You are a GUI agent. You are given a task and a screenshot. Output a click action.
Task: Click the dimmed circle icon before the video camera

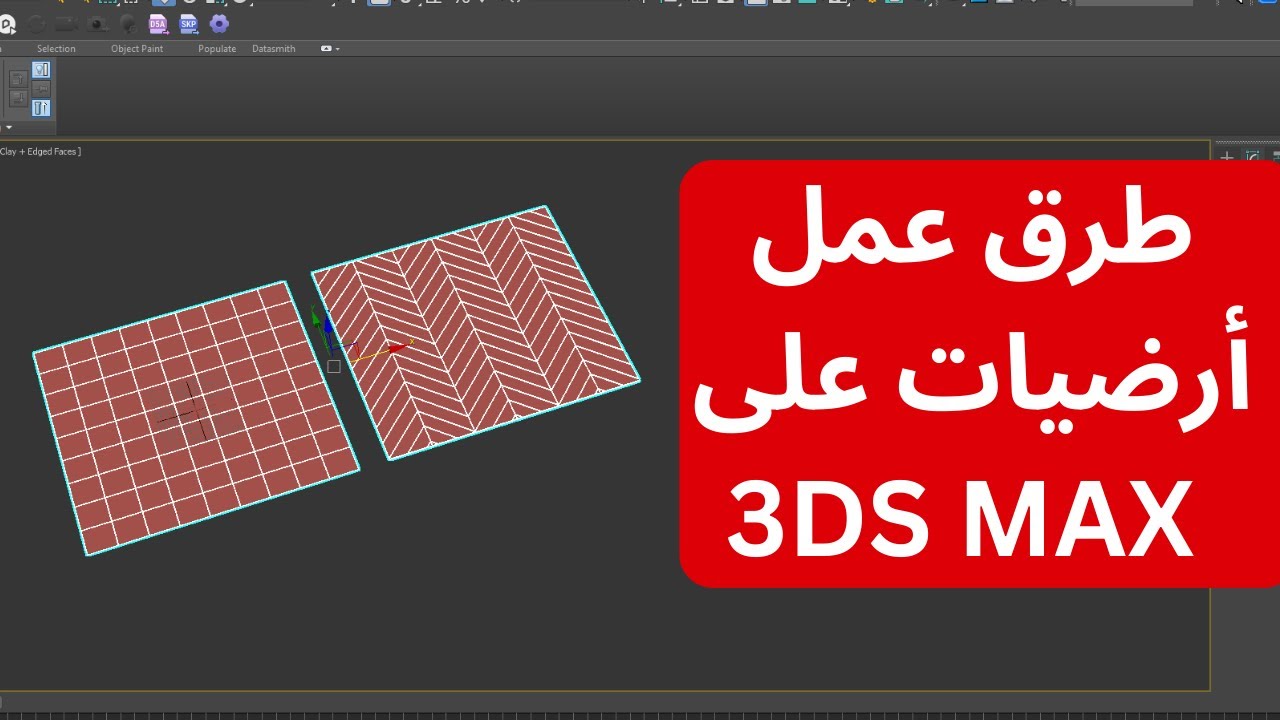pyautogui.click(x=36, y=23)
